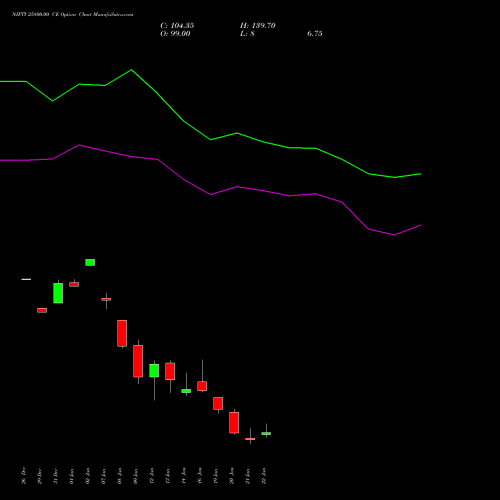Click the 08 Jan date label
The width and height of the screenshot is (500, 500).
click(120, 476)
